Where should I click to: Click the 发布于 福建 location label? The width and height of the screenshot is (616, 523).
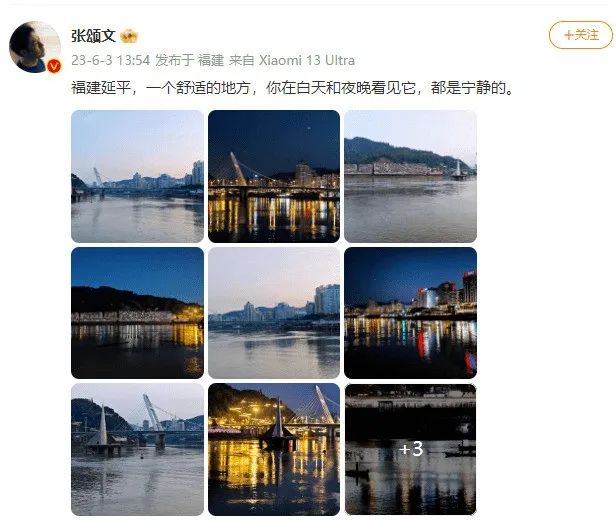pos(189,60)
